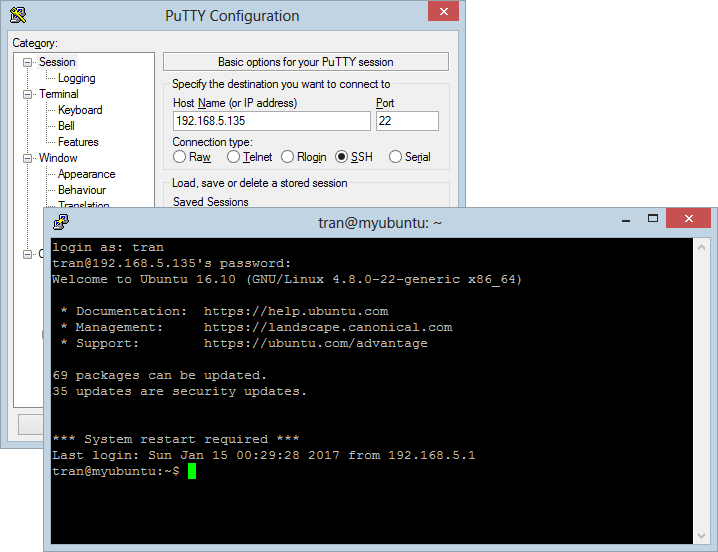Open the Window category

[x=58, y=158]
